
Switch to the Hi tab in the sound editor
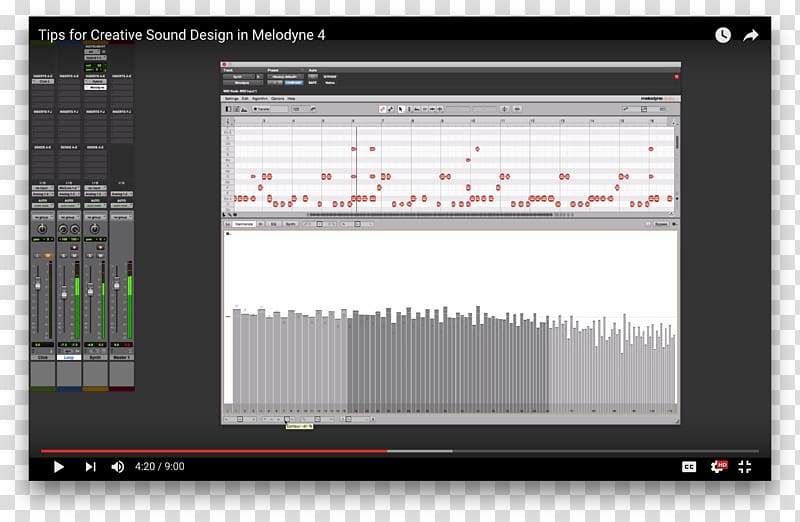click(261, 223)
